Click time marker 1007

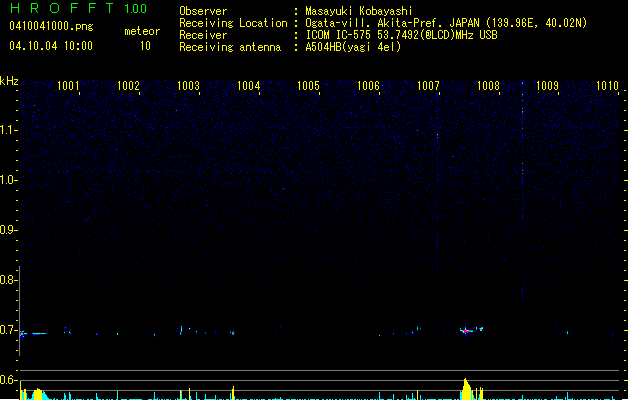[428, 86]
